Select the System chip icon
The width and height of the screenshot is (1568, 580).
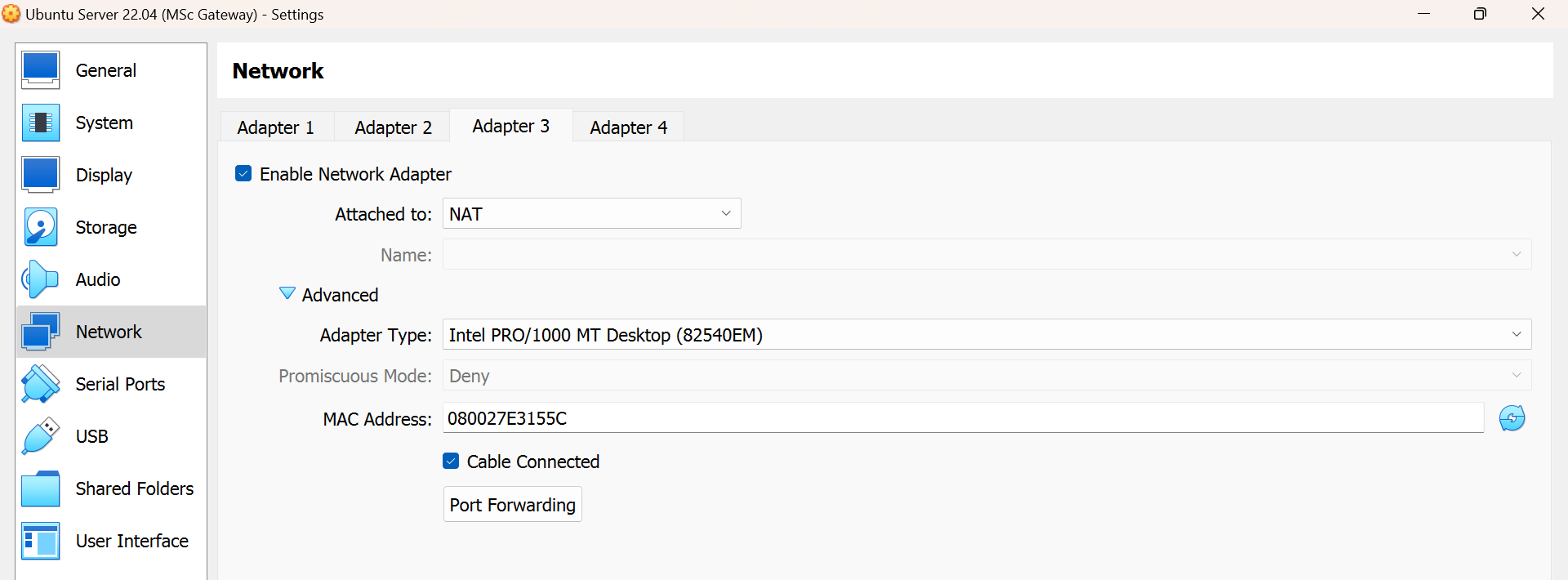point(40,123)
